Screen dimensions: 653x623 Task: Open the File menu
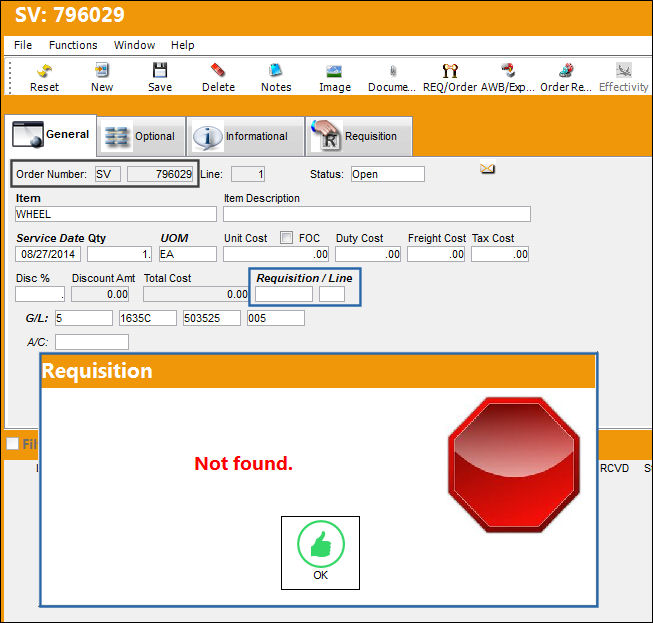[23, 45]
